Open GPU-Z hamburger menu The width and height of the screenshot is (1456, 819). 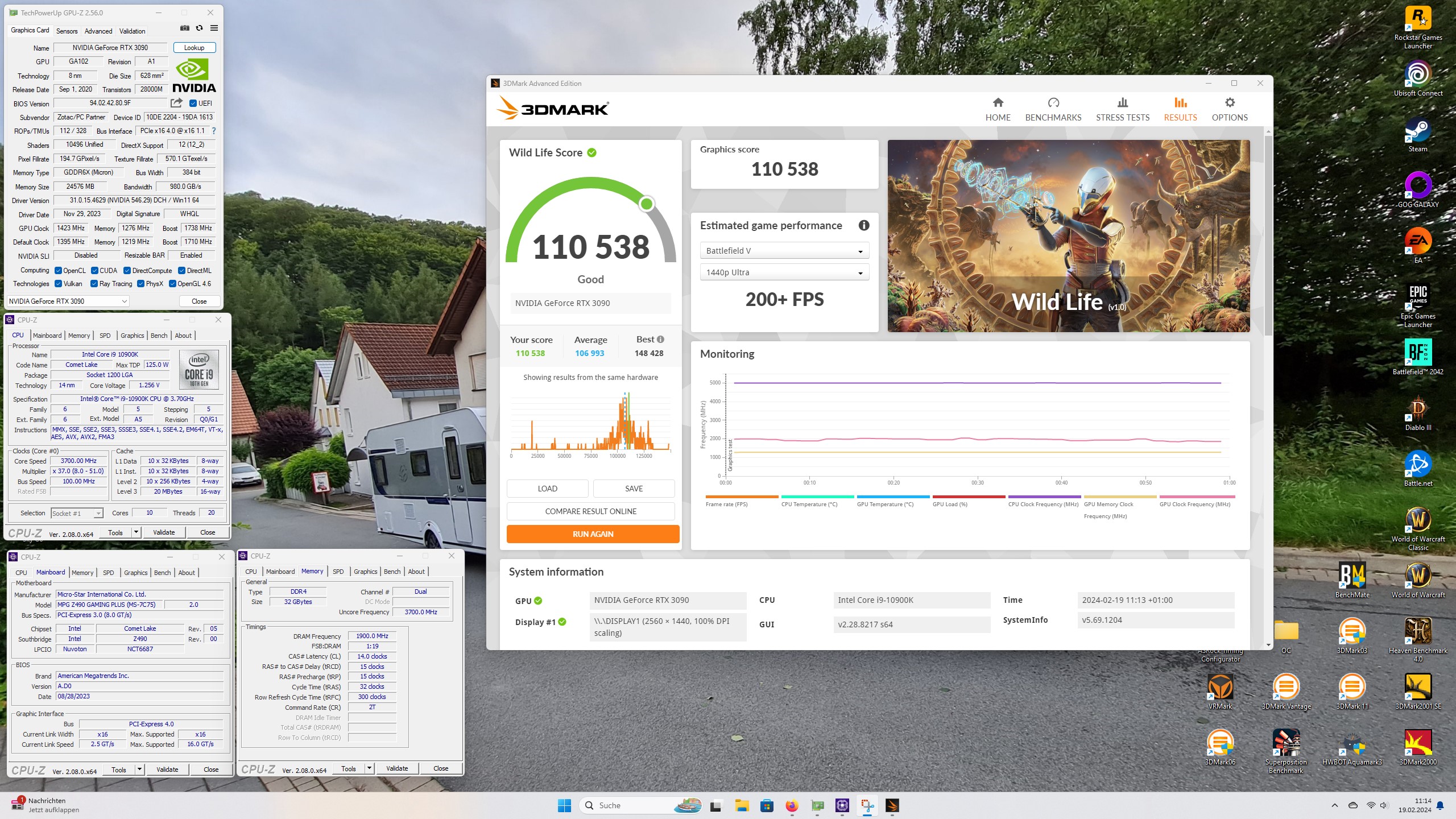pyautogui.click(x=214, y=28)
